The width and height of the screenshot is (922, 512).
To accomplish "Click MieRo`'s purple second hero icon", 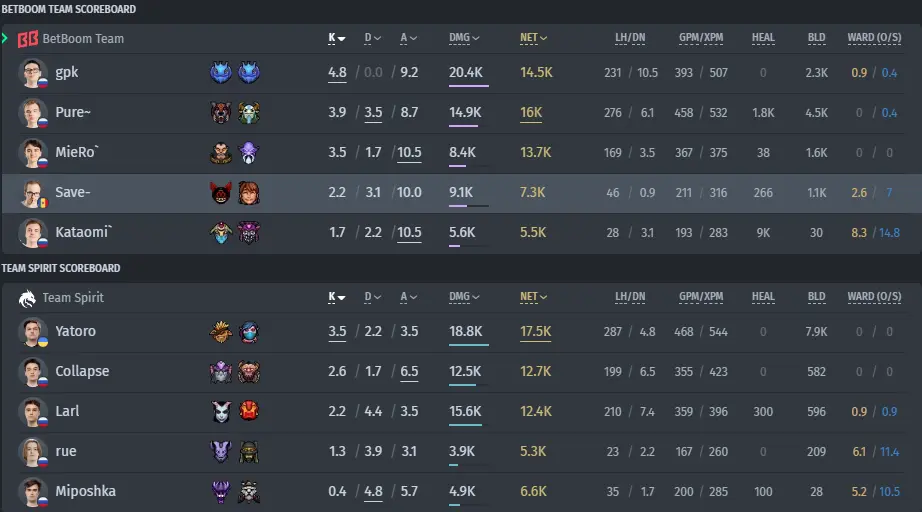I will pyautogui.click(x=249, y=153).
